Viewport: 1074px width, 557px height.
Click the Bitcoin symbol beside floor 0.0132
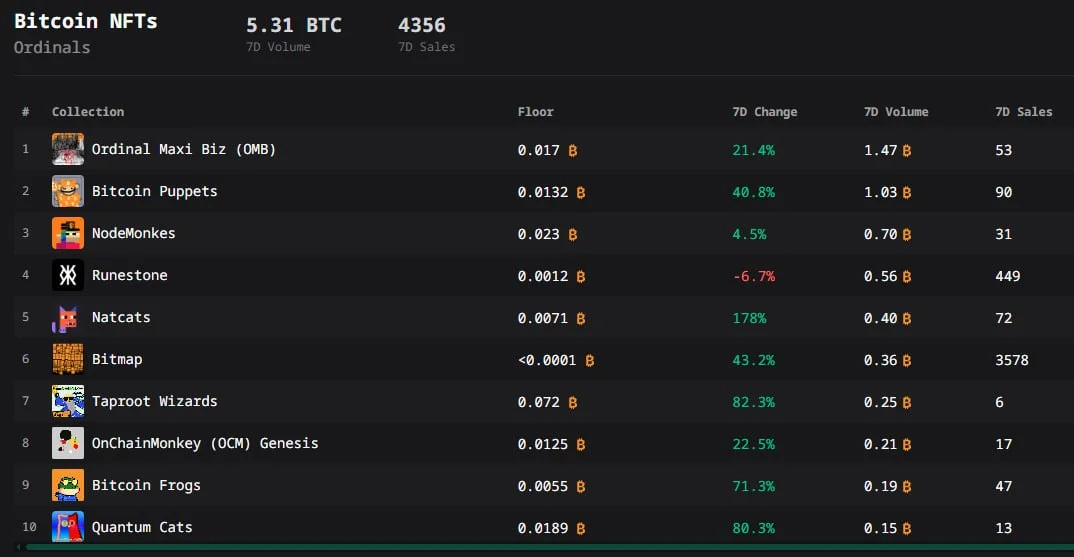coord(581,193)
